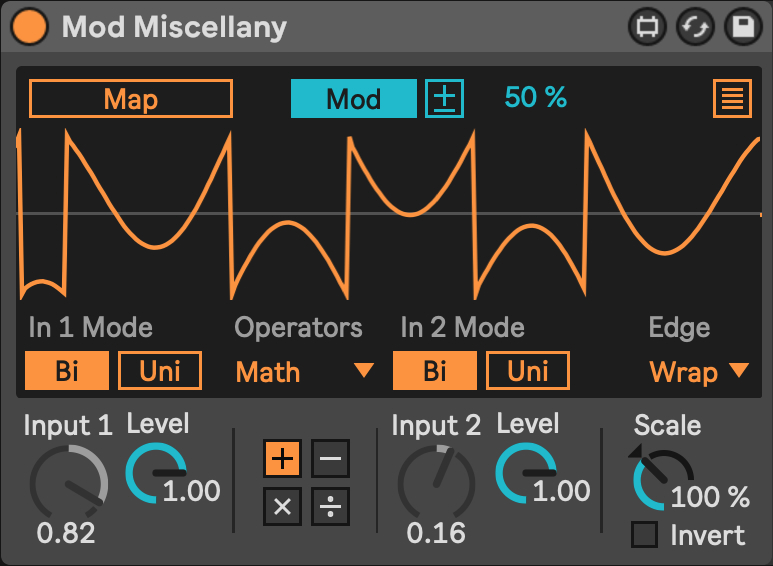
Task: Set In 1 Mode to Uni
Action: pos(160,371)
